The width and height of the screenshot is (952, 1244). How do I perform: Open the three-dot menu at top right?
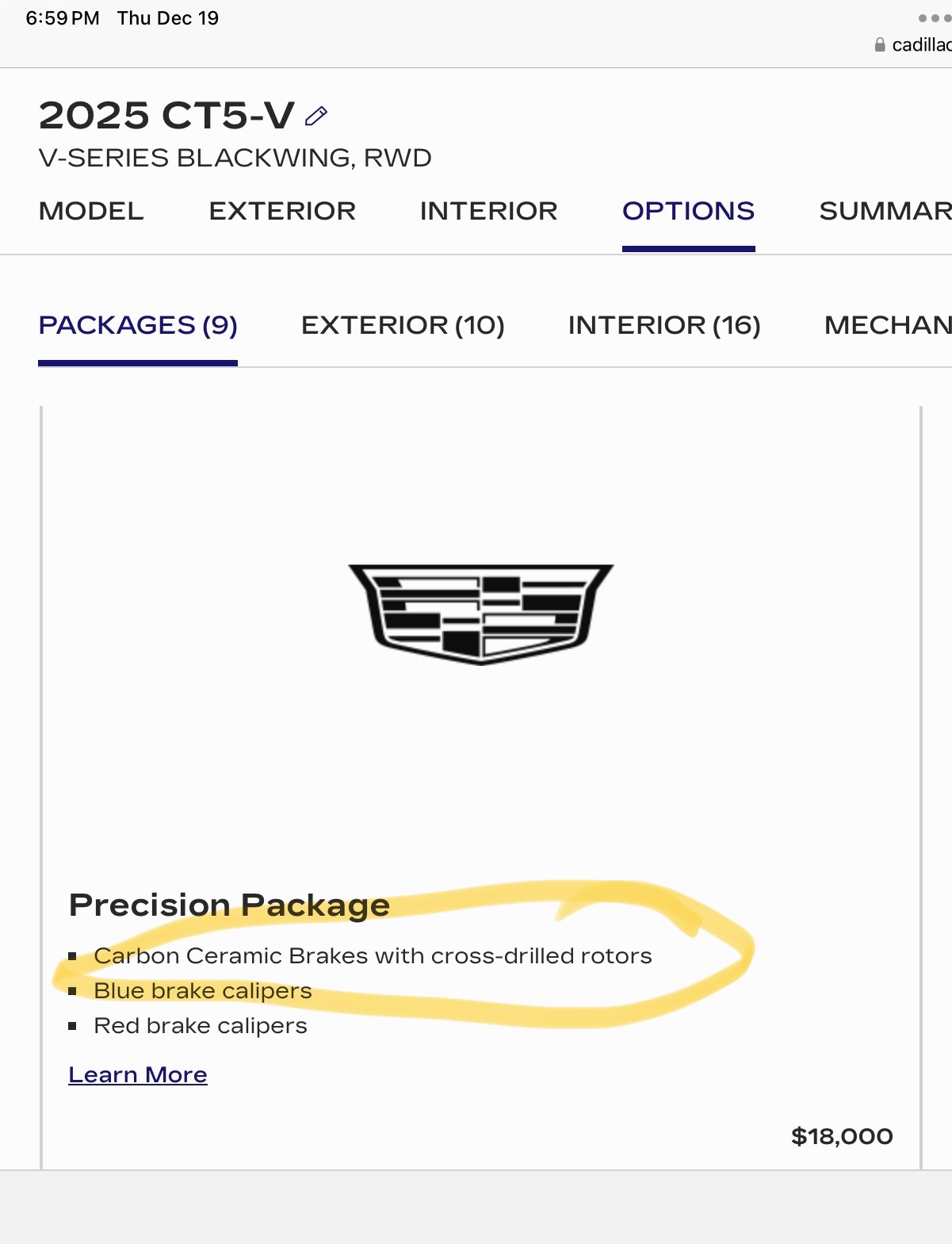933,18
